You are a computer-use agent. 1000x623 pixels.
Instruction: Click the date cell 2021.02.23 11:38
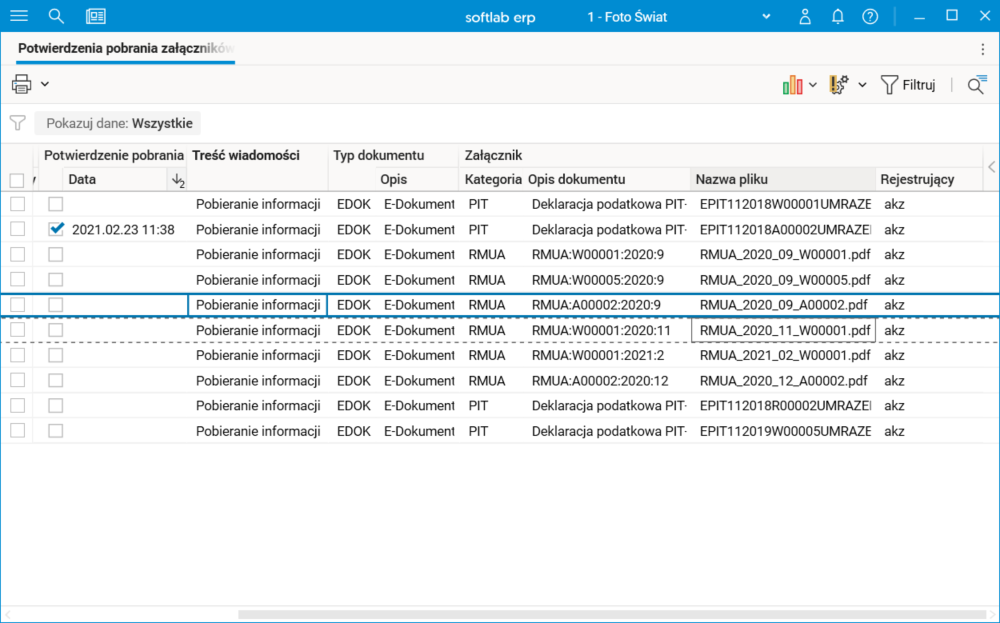pyautogui.click(x=123, y=230)
